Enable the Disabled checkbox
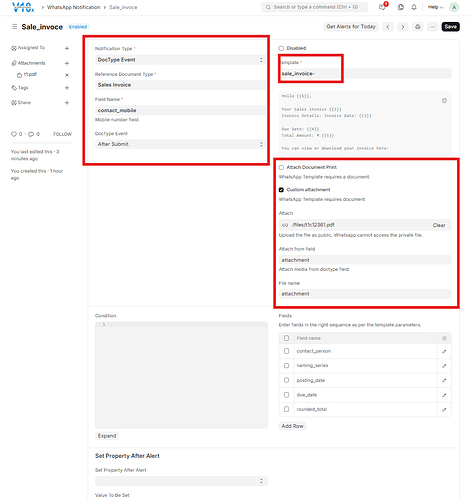The height and width of the screenshot is (500, 471). tap(281, 48)
